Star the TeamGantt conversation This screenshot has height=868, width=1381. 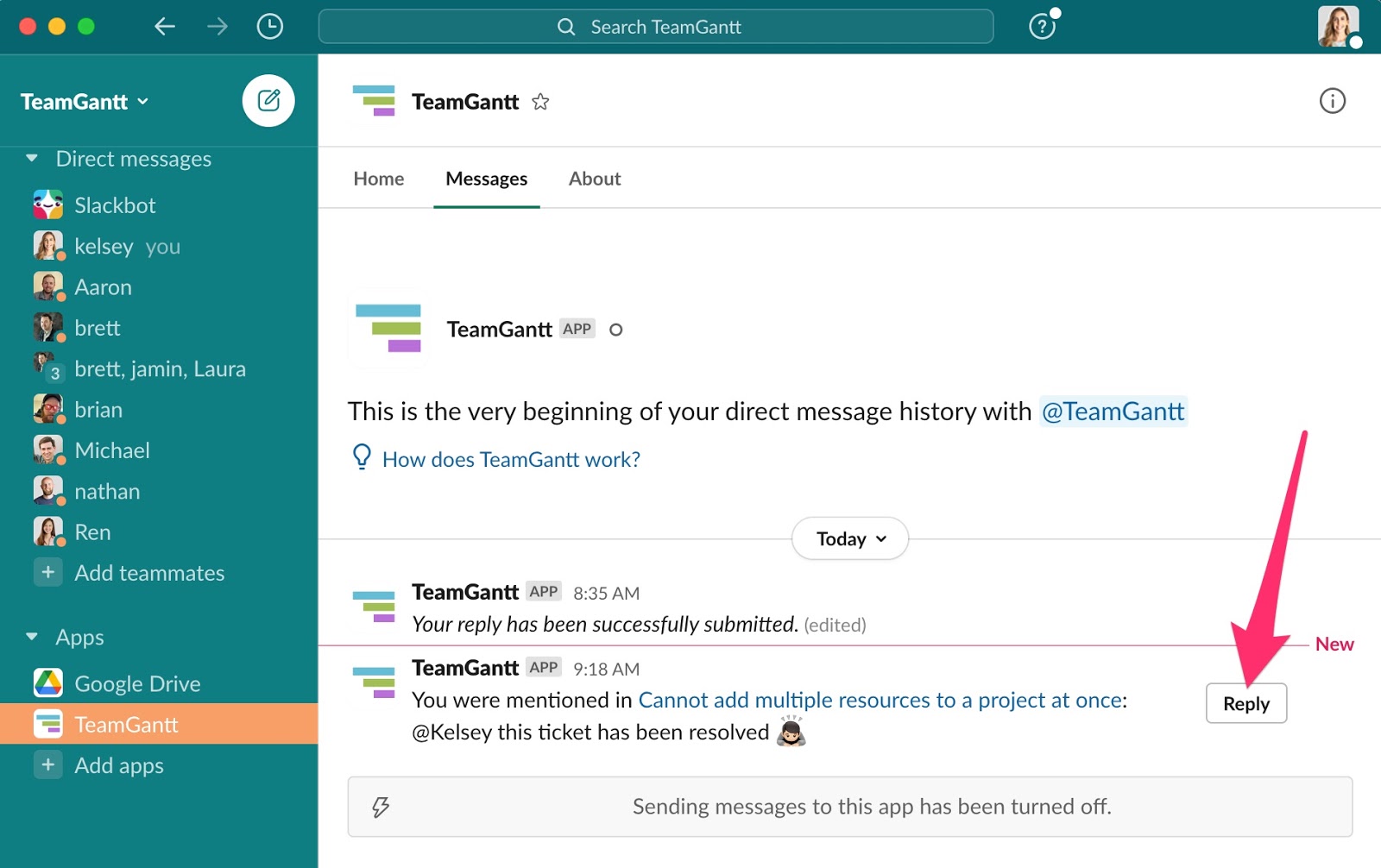coord(540,102)
